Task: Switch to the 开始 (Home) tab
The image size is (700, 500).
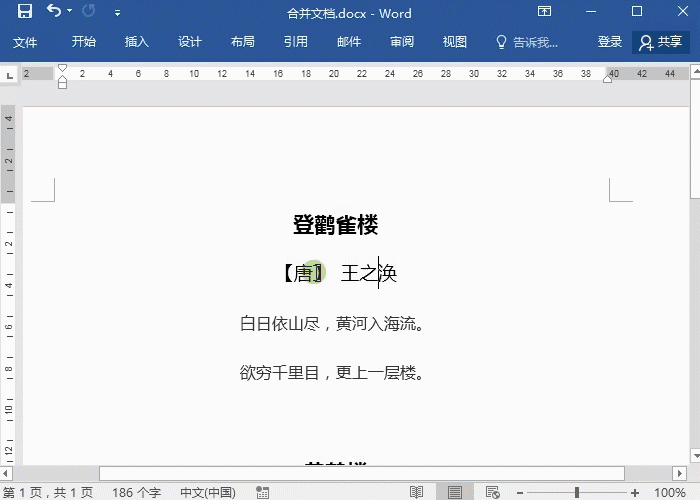Action: [x=83, y=42]
